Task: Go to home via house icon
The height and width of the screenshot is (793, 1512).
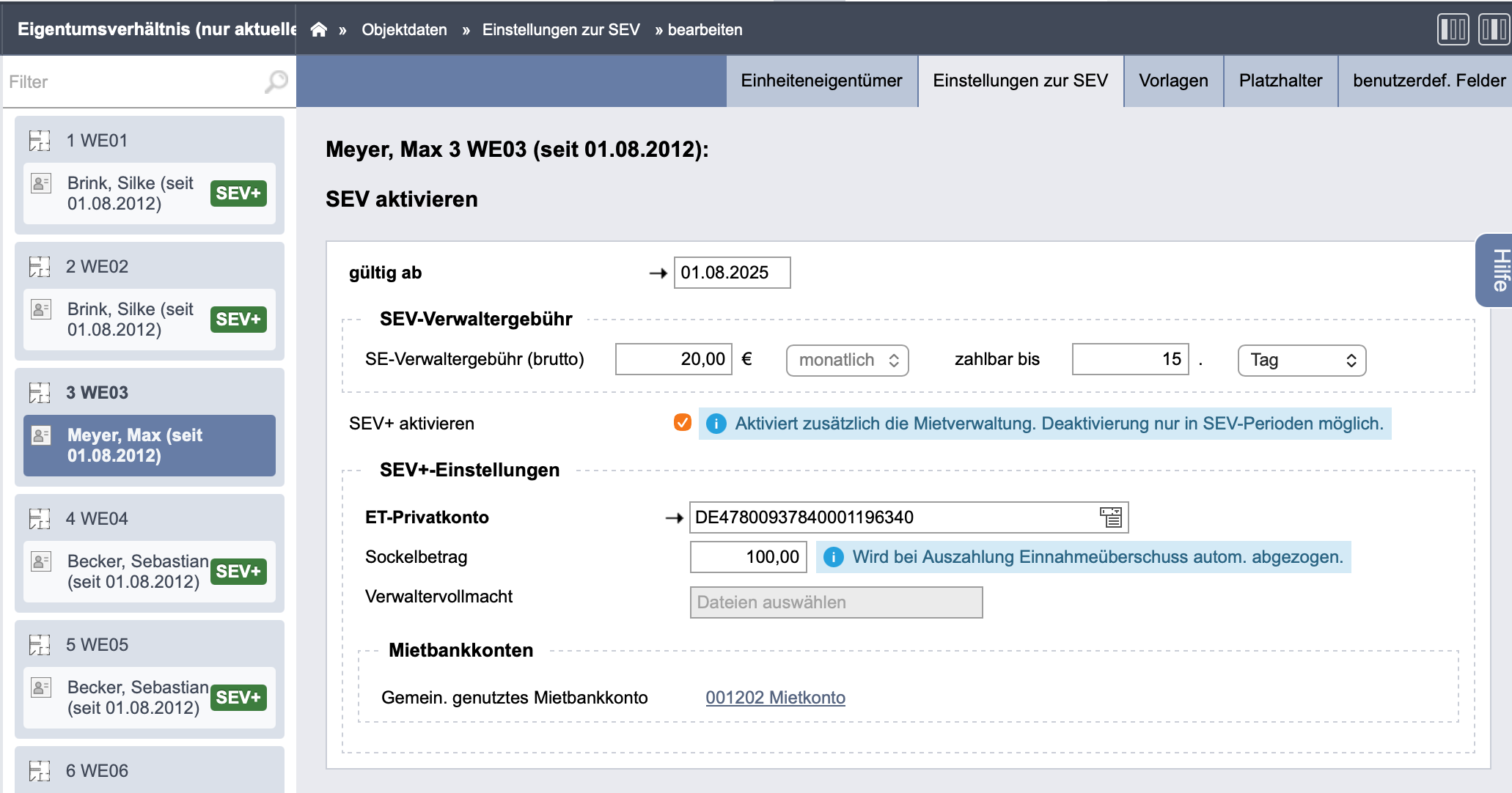Action: point(318,29)
